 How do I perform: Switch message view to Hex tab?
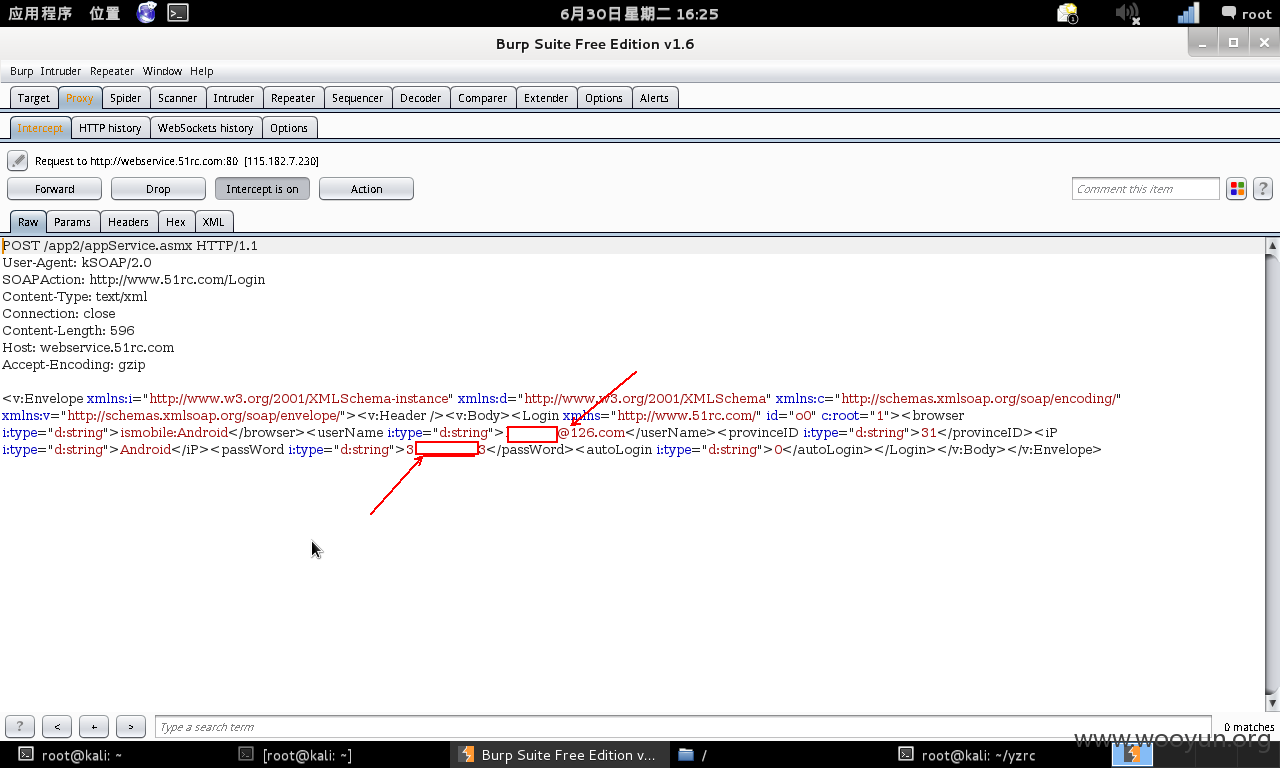[x=176, y=222]
